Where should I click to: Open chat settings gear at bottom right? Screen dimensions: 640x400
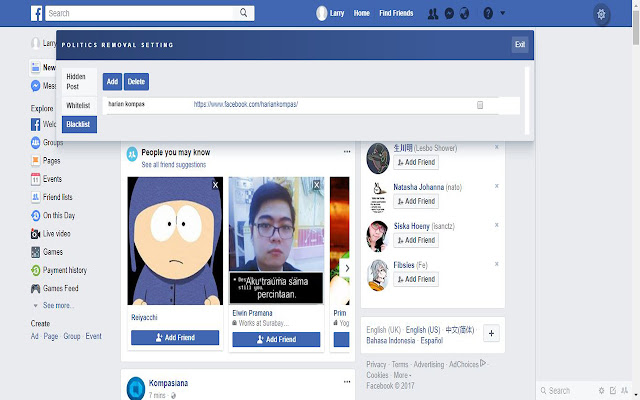click(601, 391)
